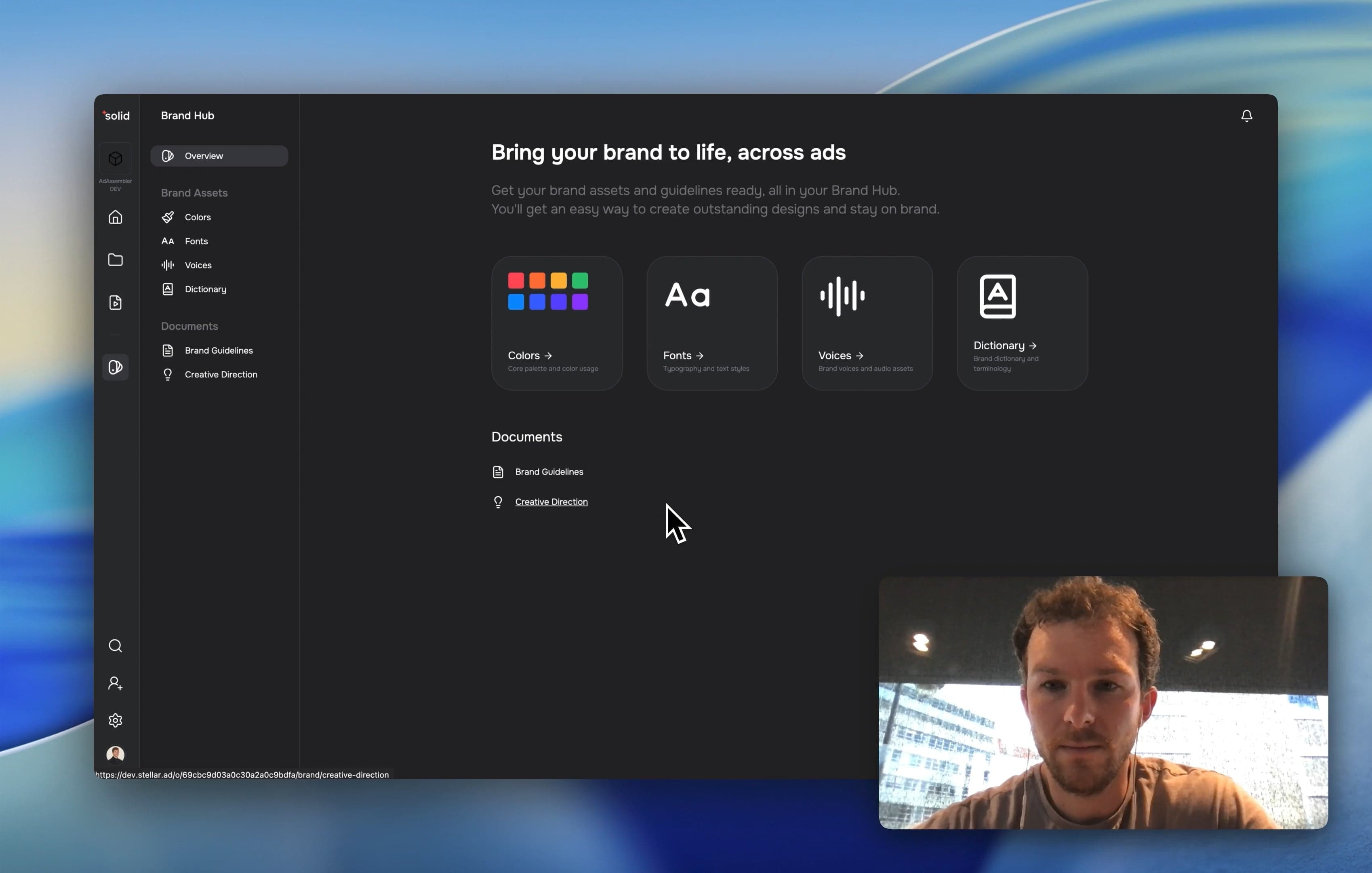Open the Dictionary card
Viewport: 1372px width, 873px height.
1023,323
